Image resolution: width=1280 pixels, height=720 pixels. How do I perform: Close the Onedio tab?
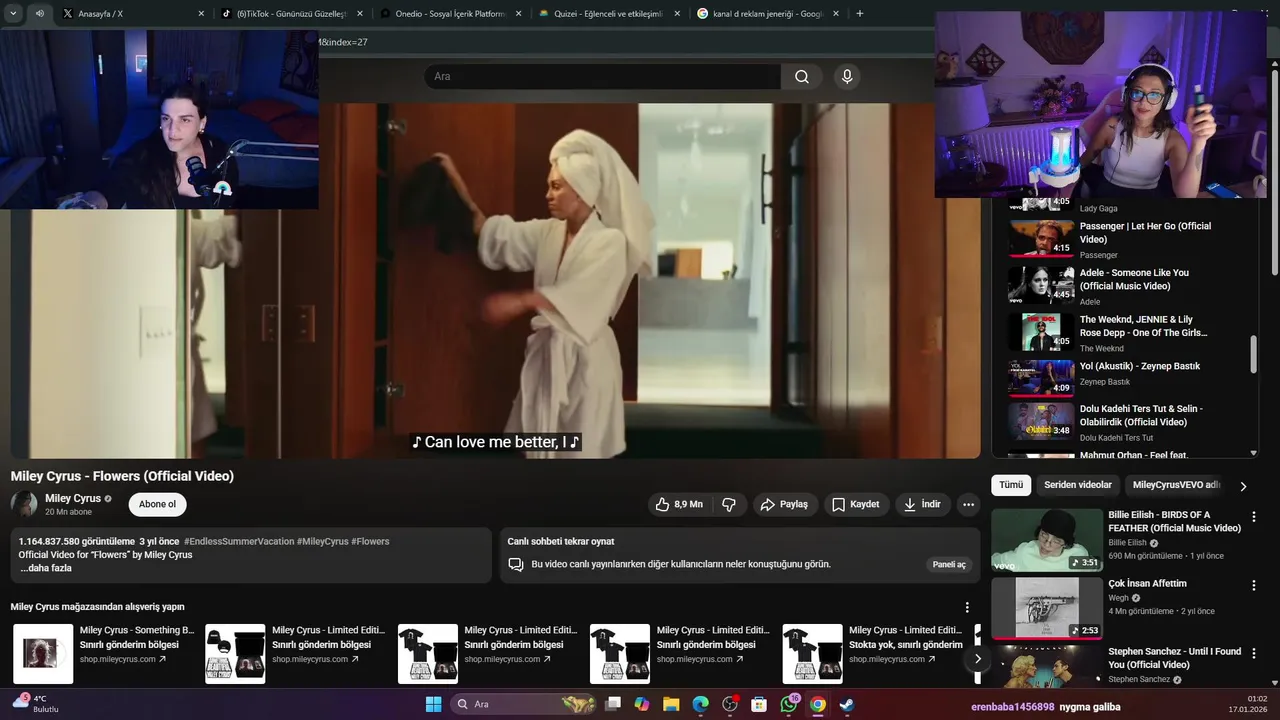(x=519, y=14)
